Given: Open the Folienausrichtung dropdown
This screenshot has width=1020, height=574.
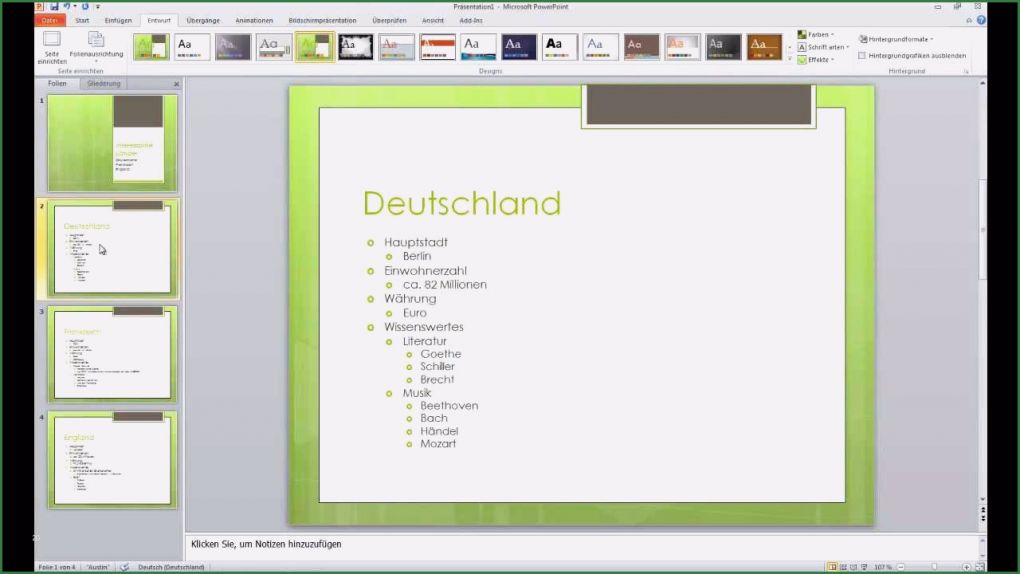Looking at the screenshot, I should click(x=96, y=48).
